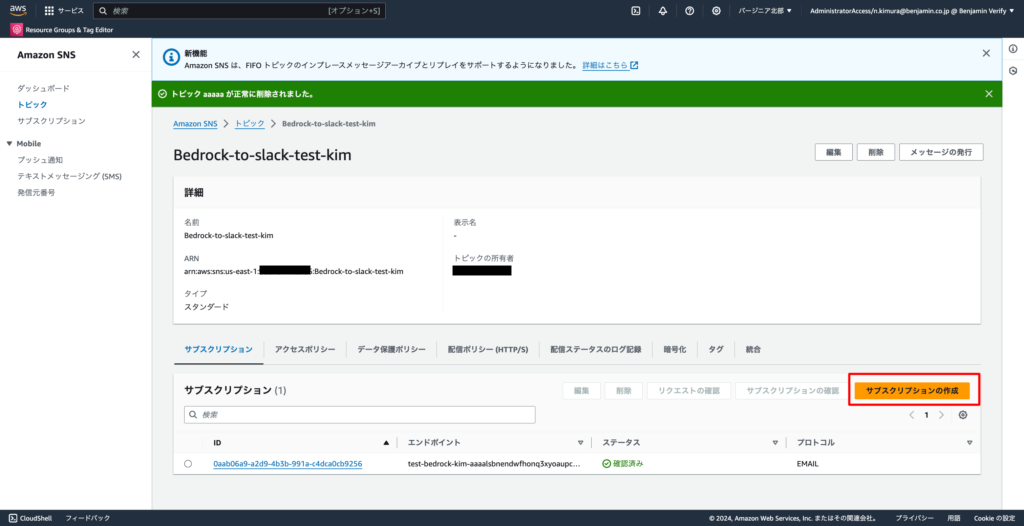The width and height of the screenshot is (1024, 526).
Task: Sort by プロトコル column arrow
Action: click(969, 443)
